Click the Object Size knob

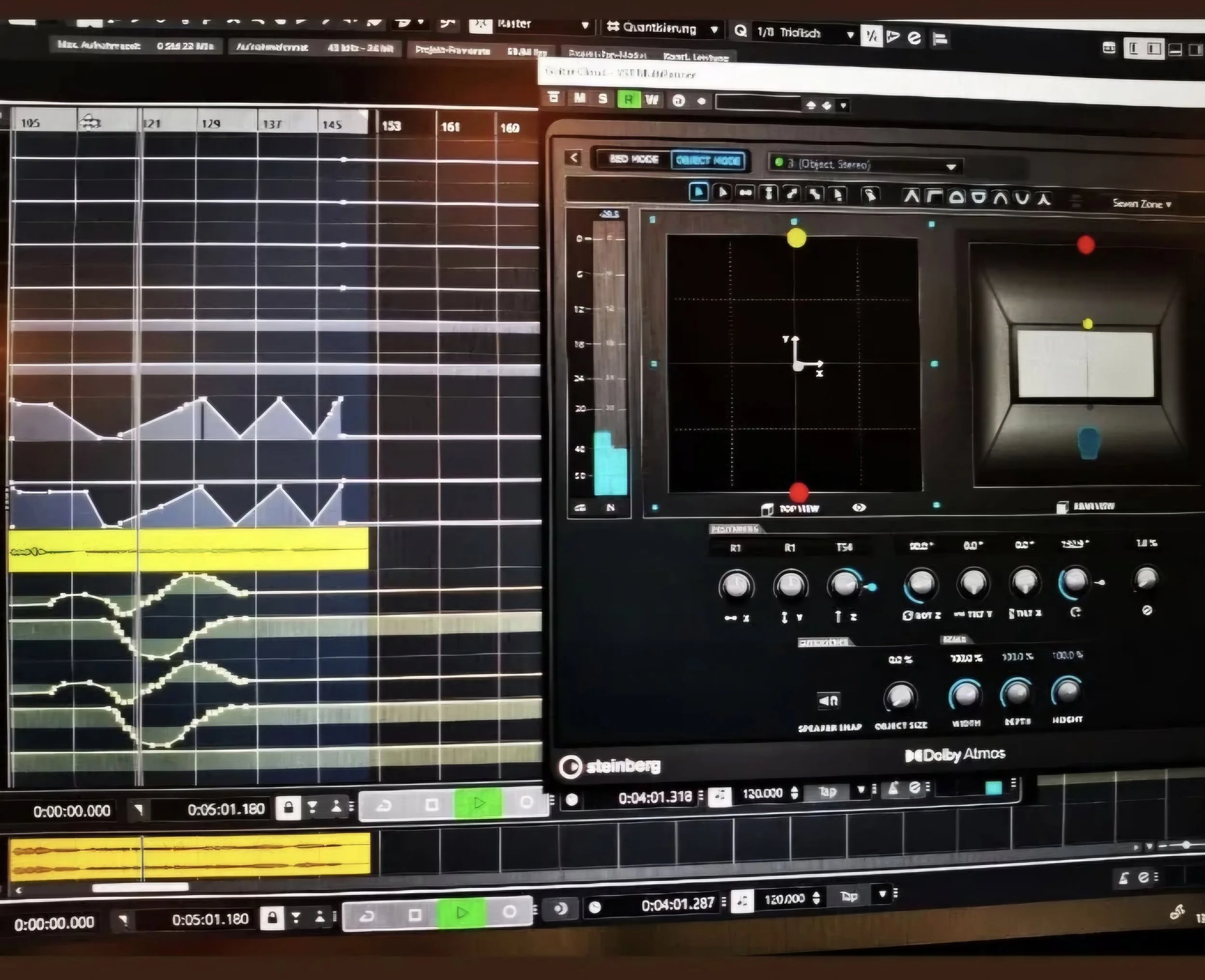tap(900, 697)
